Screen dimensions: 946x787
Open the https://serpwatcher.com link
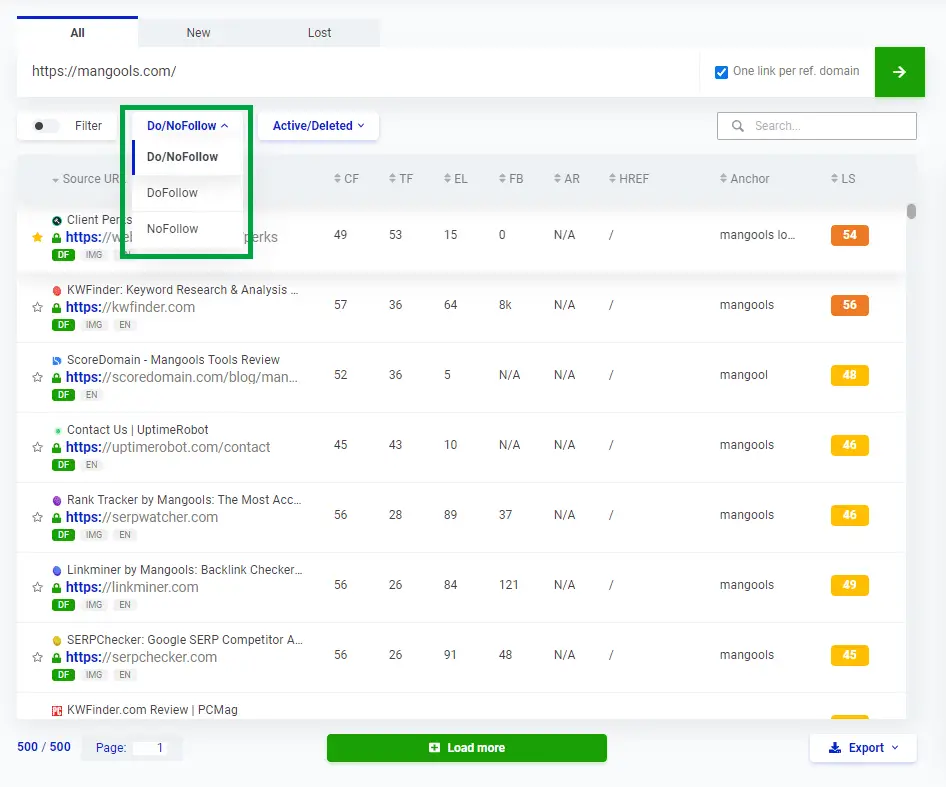142,517
